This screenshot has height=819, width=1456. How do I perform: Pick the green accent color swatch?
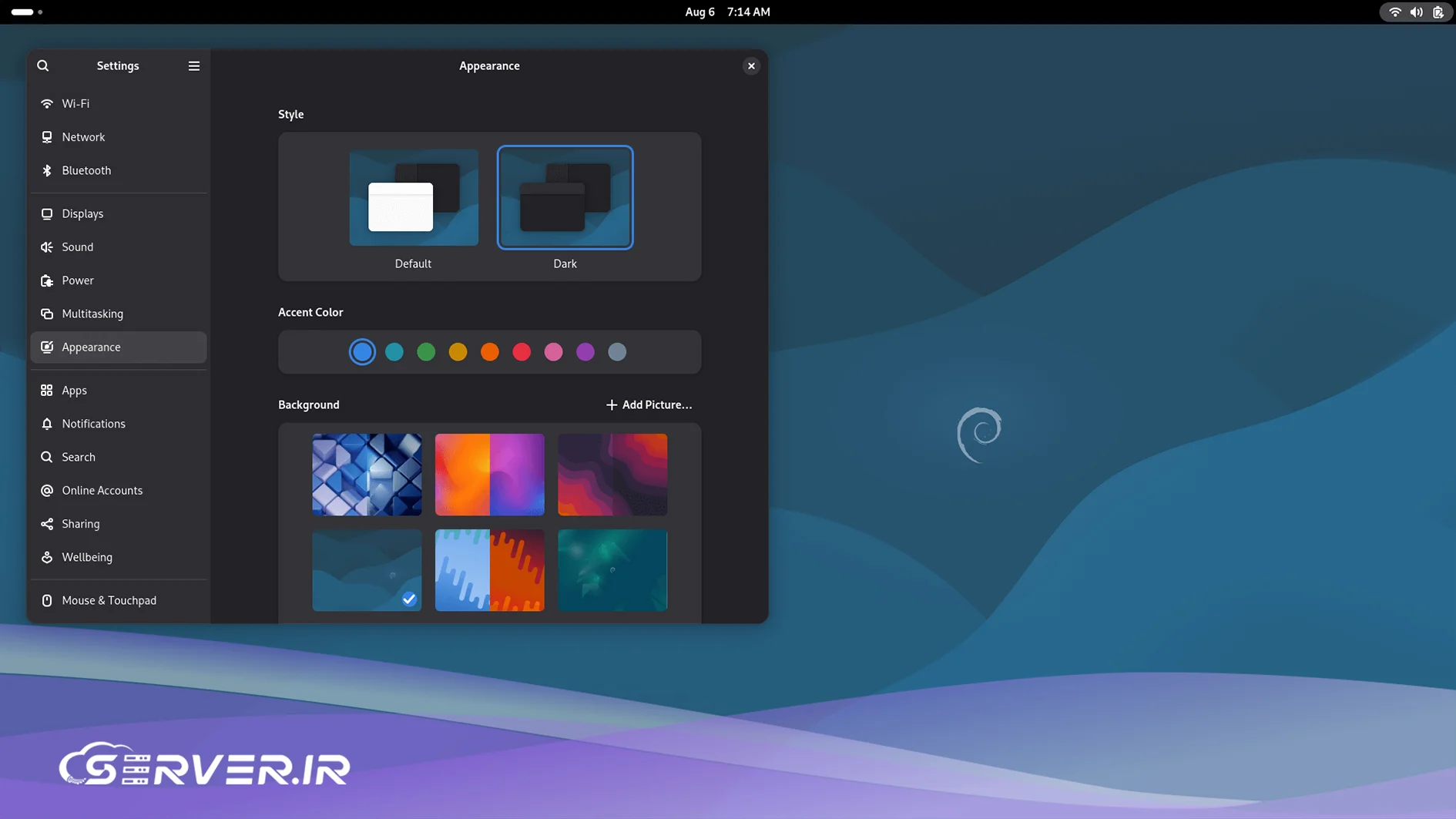point(426,352)
